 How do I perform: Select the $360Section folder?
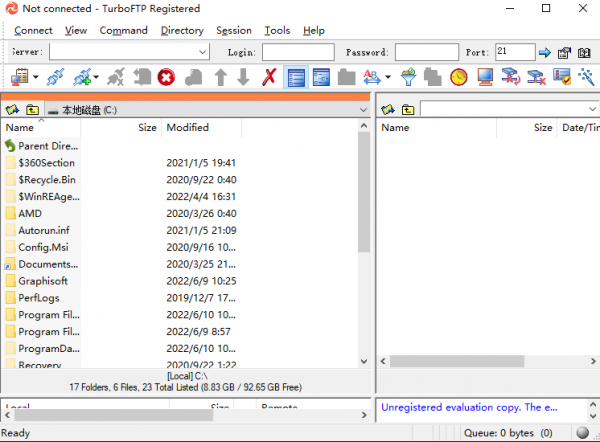(41, 163)
